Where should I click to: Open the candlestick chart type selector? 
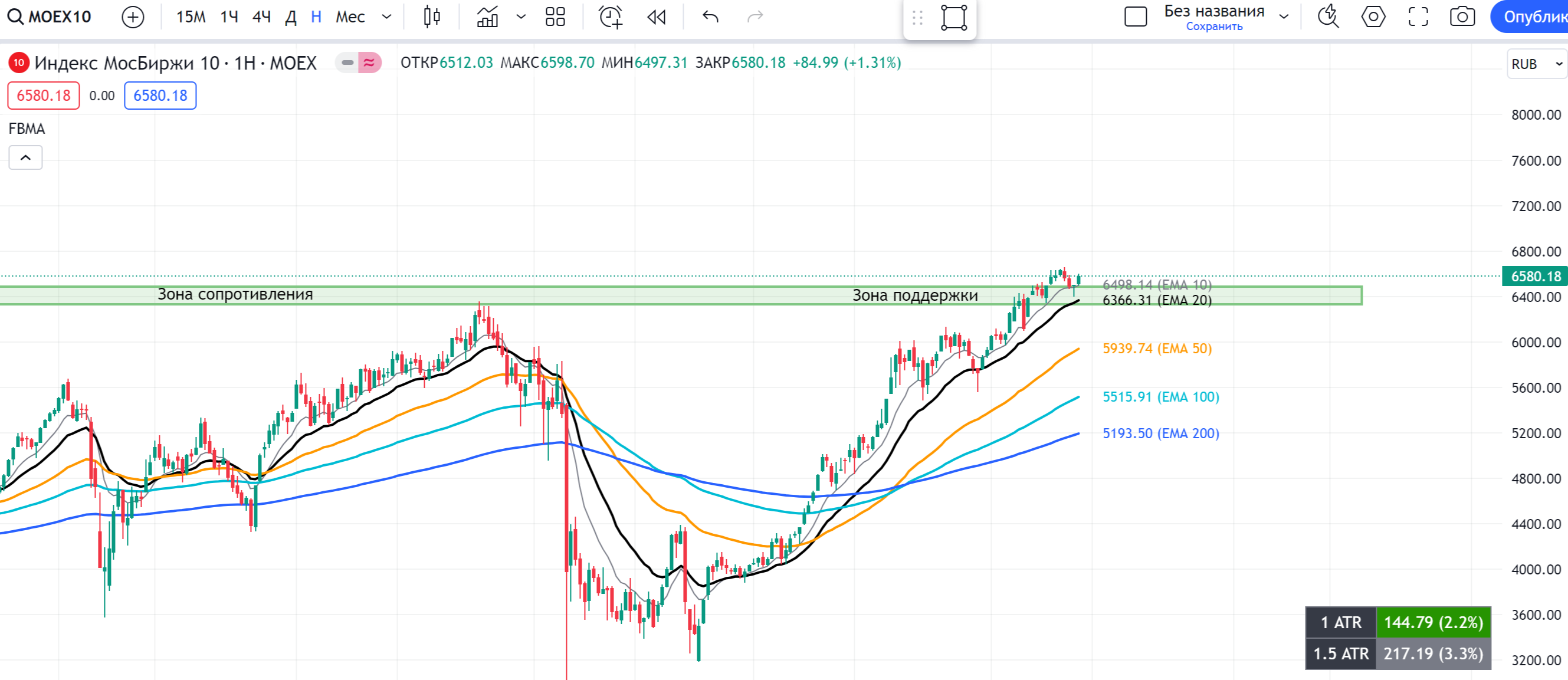click(432, 17)
